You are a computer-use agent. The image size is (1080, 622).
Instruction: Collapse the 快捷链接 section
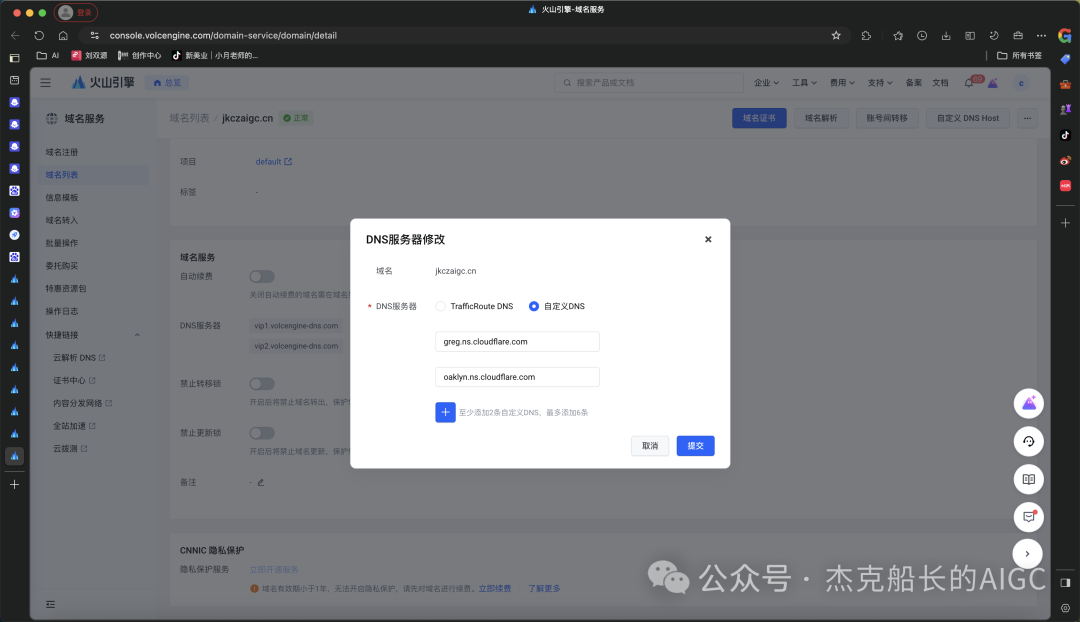[x=137, y=335]
